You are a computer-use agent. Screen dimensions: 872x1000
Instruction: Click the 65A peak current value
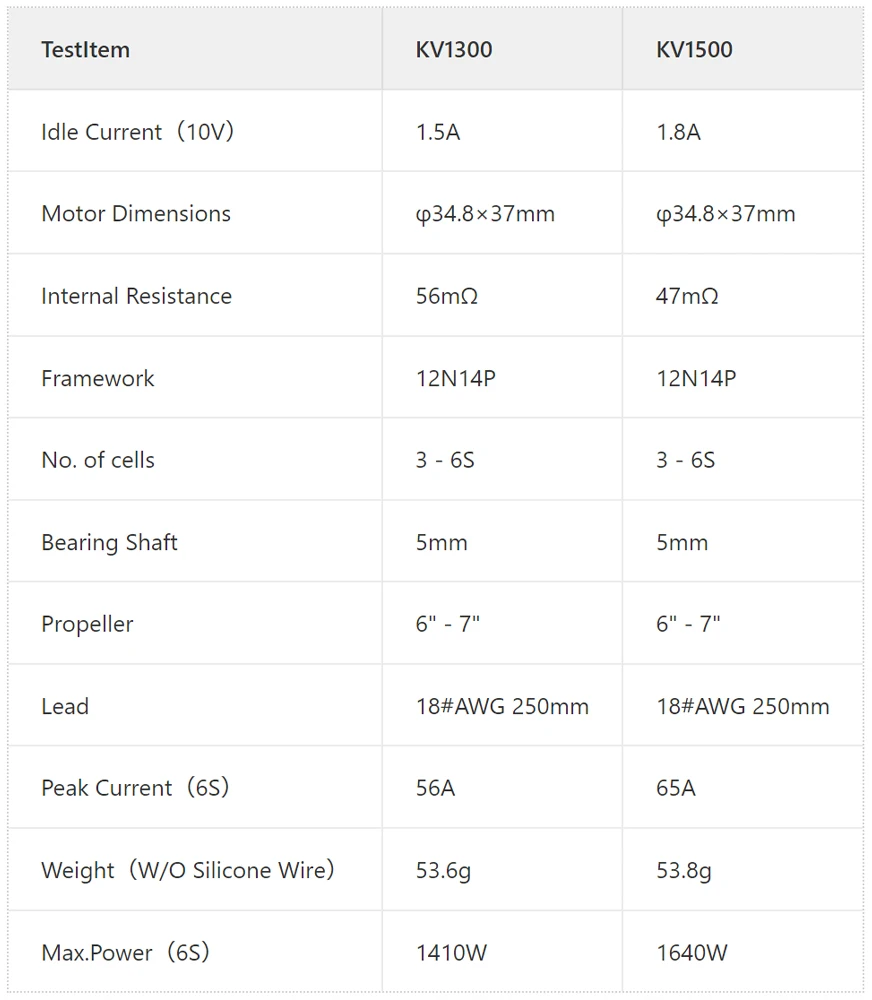pyautogui.click(x=676, y=788)
